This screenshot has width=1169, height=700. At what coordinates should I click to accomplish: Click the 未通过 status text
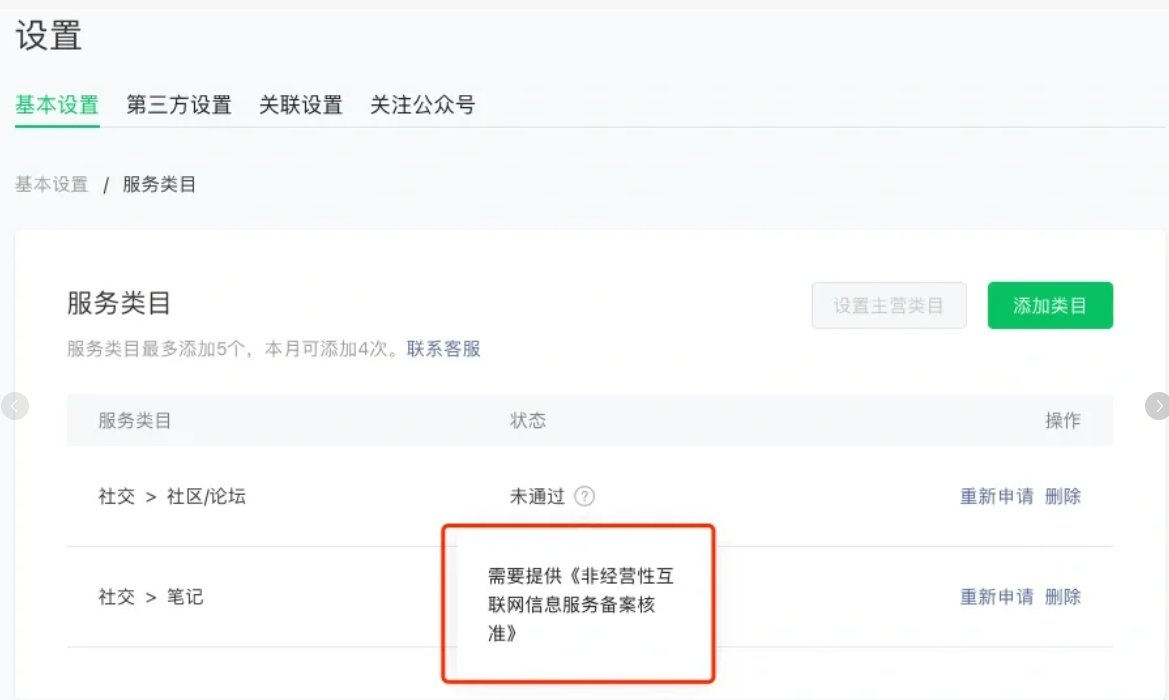[x=537, y=496]
